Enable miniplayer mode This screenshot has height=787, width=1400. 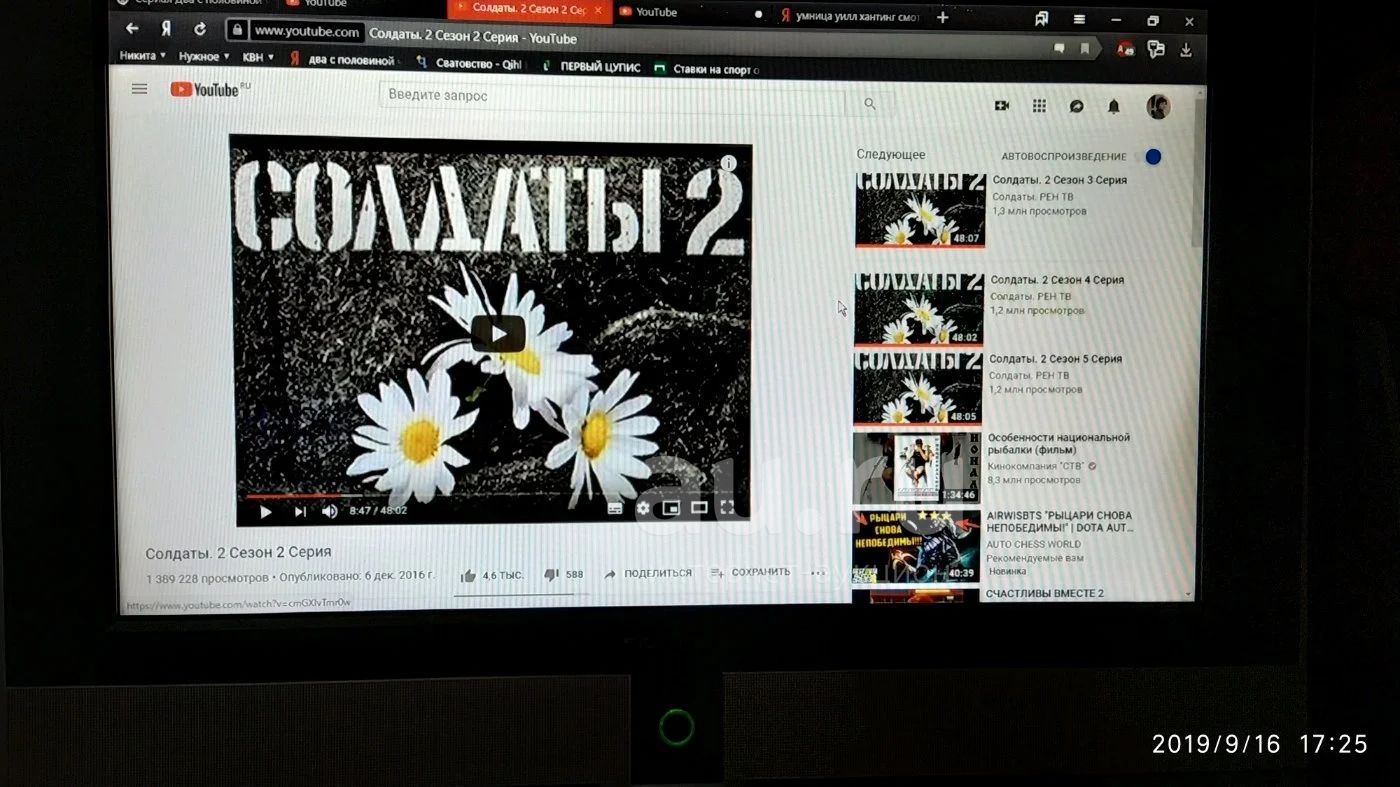point(671,508)
